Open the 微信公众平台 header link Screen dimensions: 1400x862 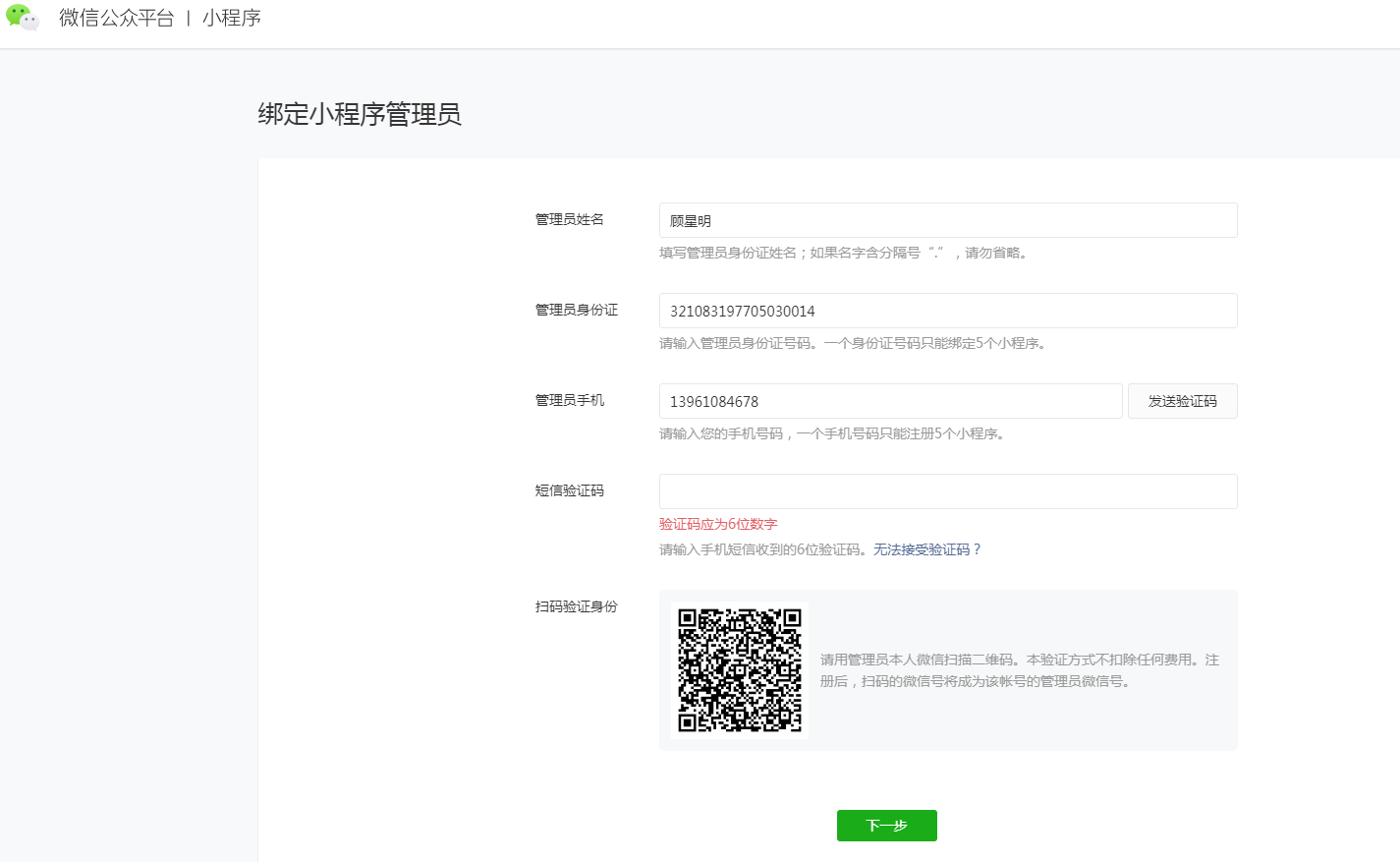(x=117, y=18)
